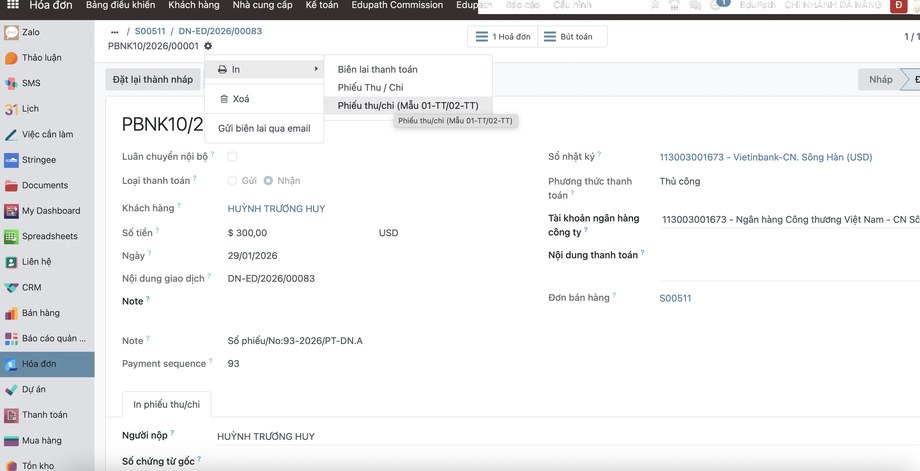
Task: Go to S00511 breadcrumb
Action: tap(150, 31)
